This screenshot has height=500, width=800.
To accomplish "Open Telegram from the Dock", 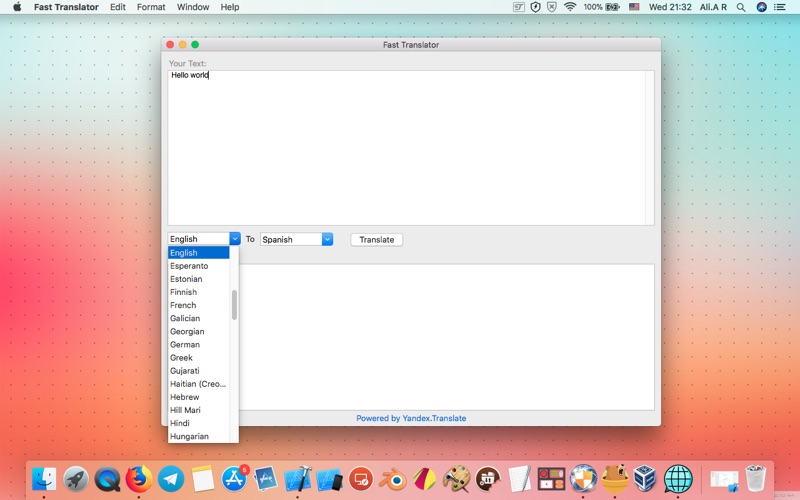I will pos(171,479).
